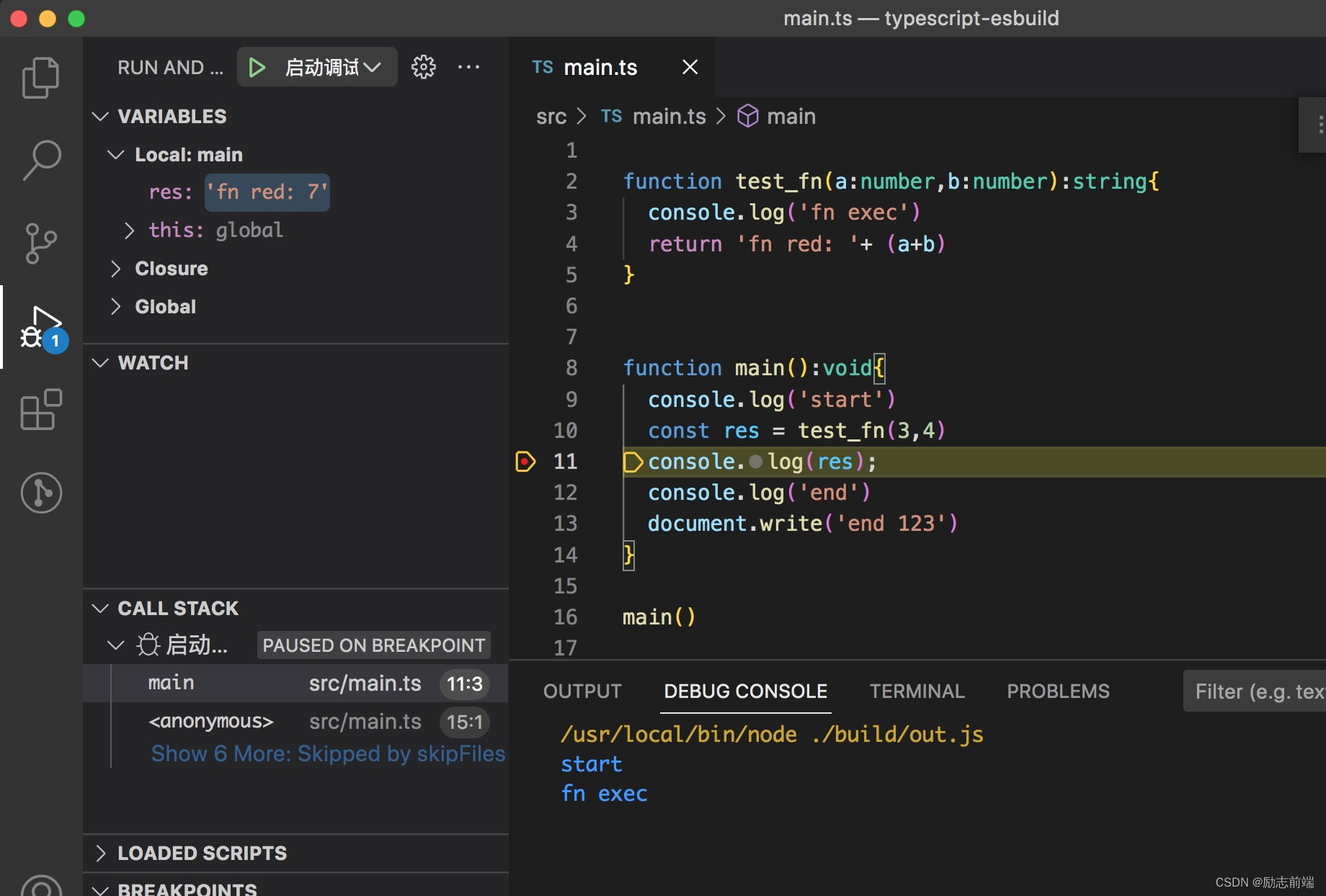The image size is (1326, 896).
Task: Collapse the VARIABLES section
Action: [101, 116]
